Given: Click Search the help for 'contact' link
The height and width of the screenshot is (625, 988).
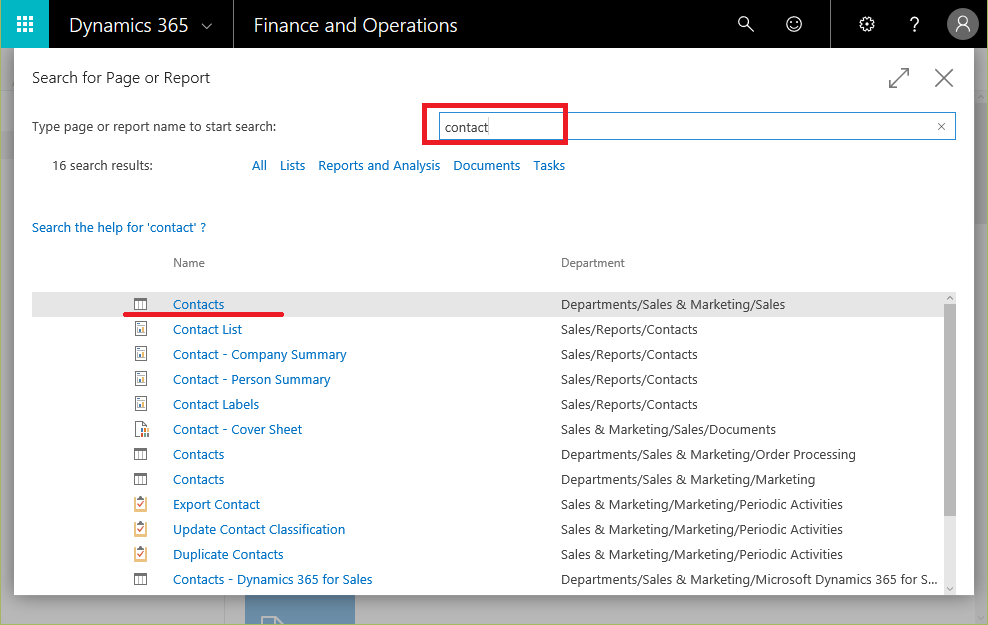Looking at the screenshot, I should [x=119, y=227].
